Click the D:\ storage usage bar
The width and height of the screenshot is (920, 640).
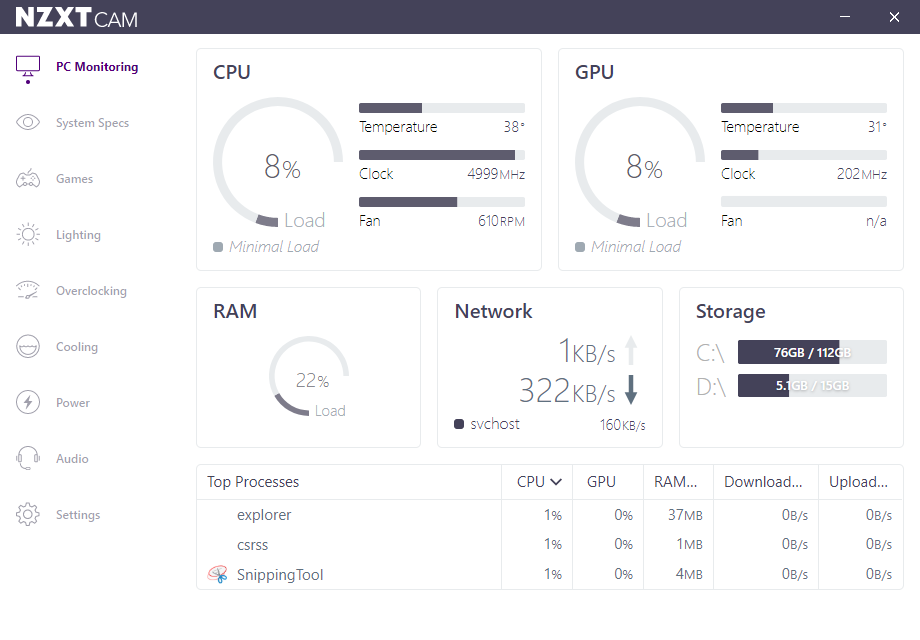(812, 385)
